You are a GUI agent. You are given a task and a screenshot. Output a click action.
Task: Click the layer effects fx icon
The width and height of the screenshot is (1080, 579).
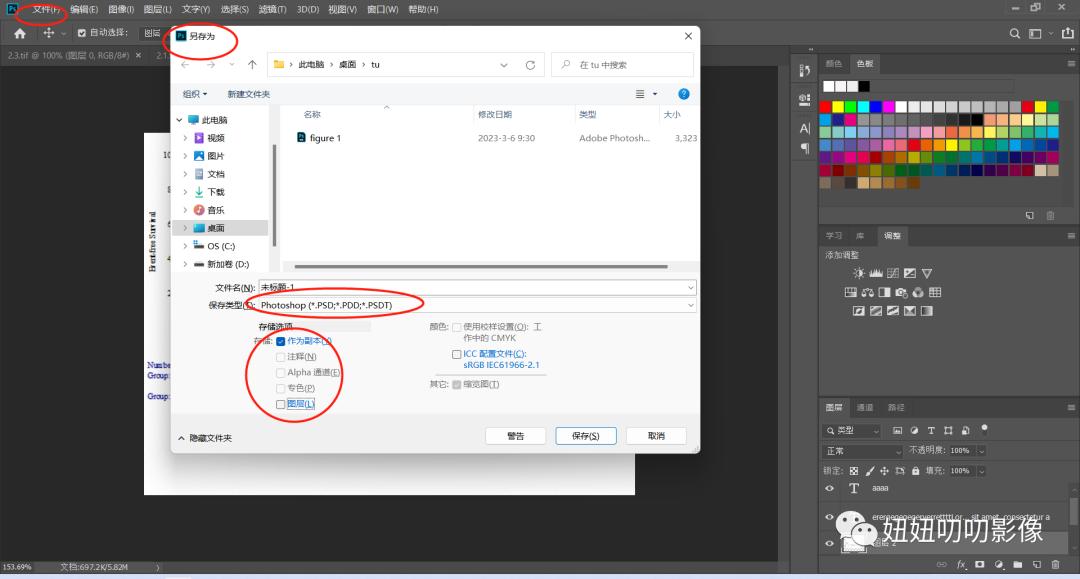961,565
